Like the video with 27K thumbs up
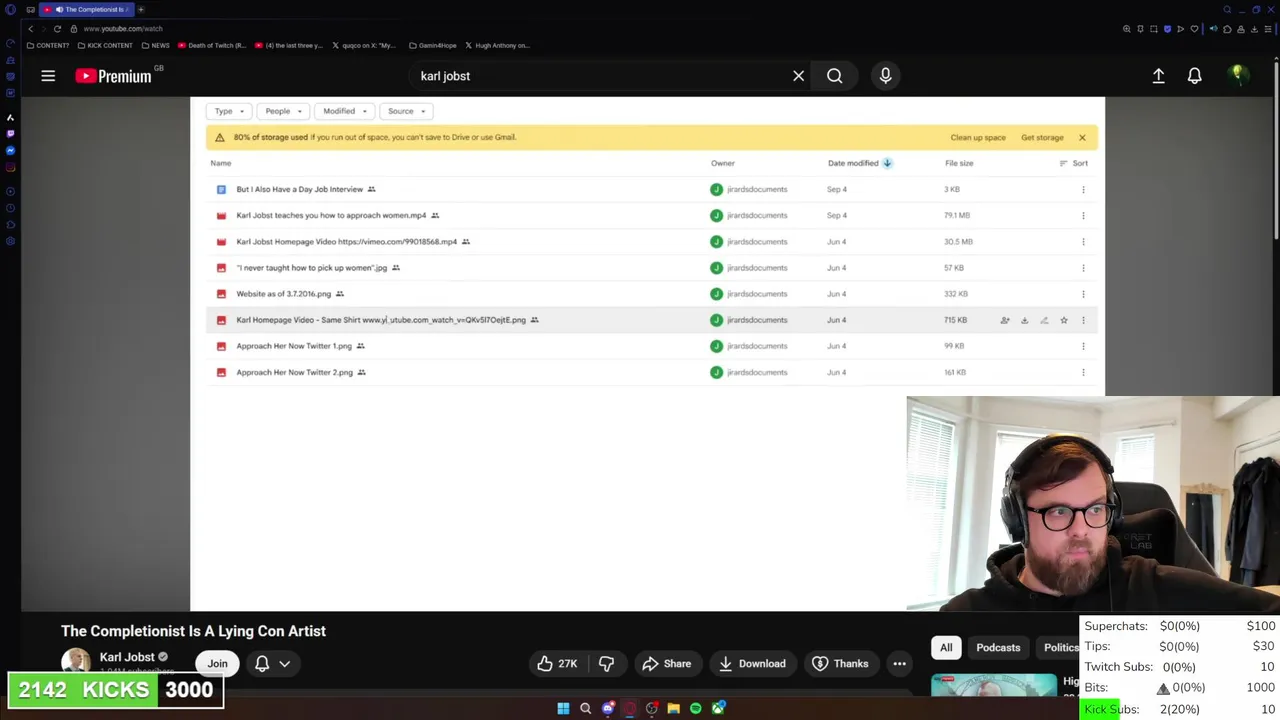Viewport: 1280px width, 720px height. point(556,663)
